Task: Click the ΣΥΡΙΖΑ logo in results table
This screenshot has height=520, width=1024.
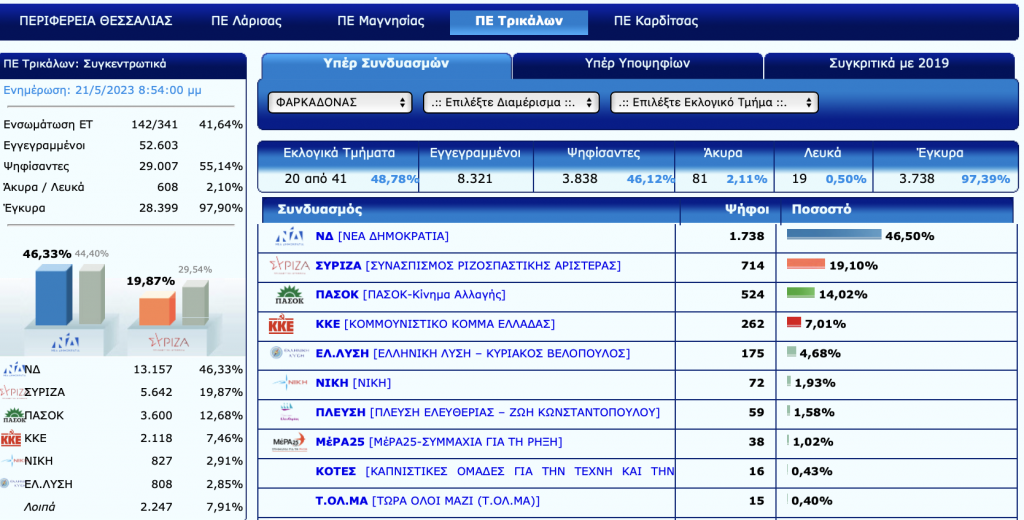Action: pyautogui.click(x=289, y=265)
